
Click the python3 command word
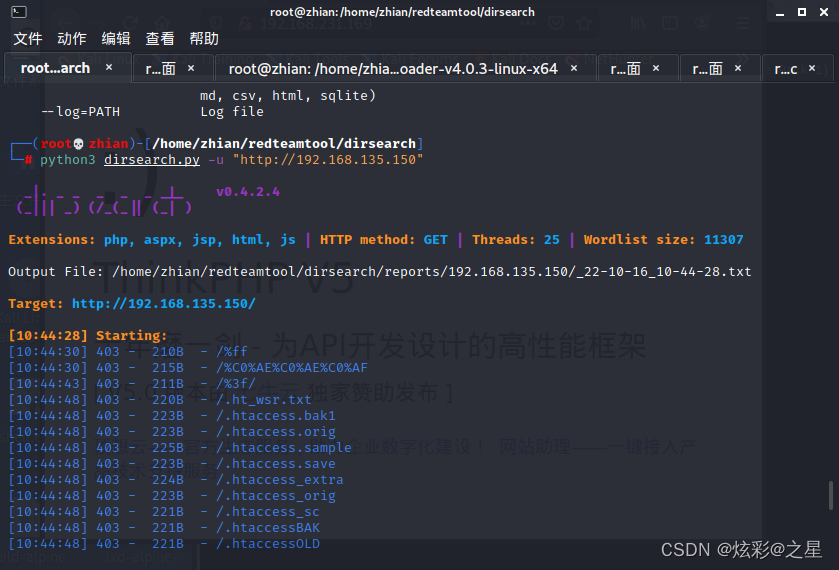coord(67,159)
